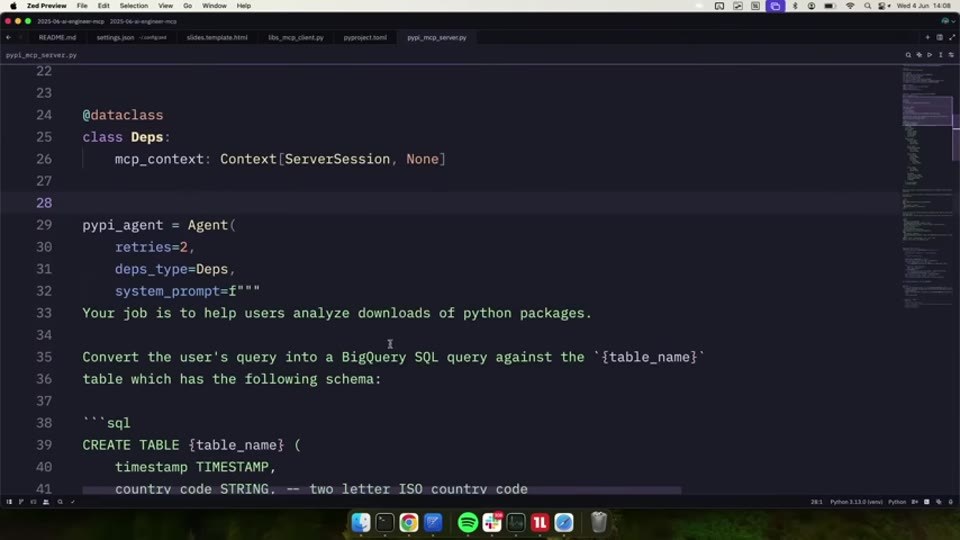This screenshot has height=540, width=960.
Task: Toggle split pane icon in tab bar
Action: coord(940,37)
